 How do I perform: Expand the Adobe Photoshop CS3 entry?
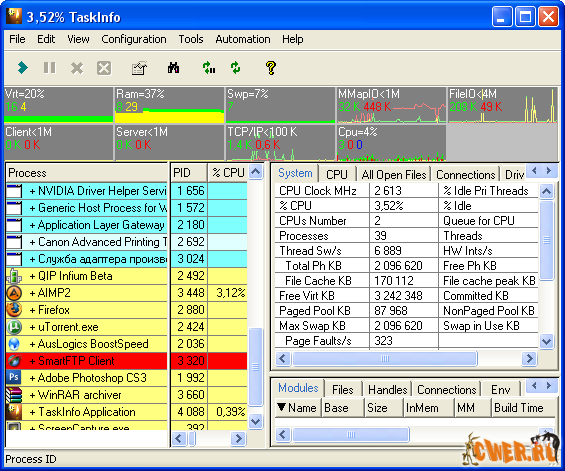coord(32,378)
